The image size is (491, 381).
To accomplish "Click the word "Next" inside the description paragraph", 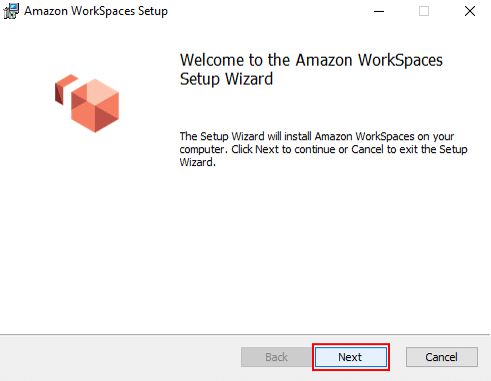I will coord(267,149).
